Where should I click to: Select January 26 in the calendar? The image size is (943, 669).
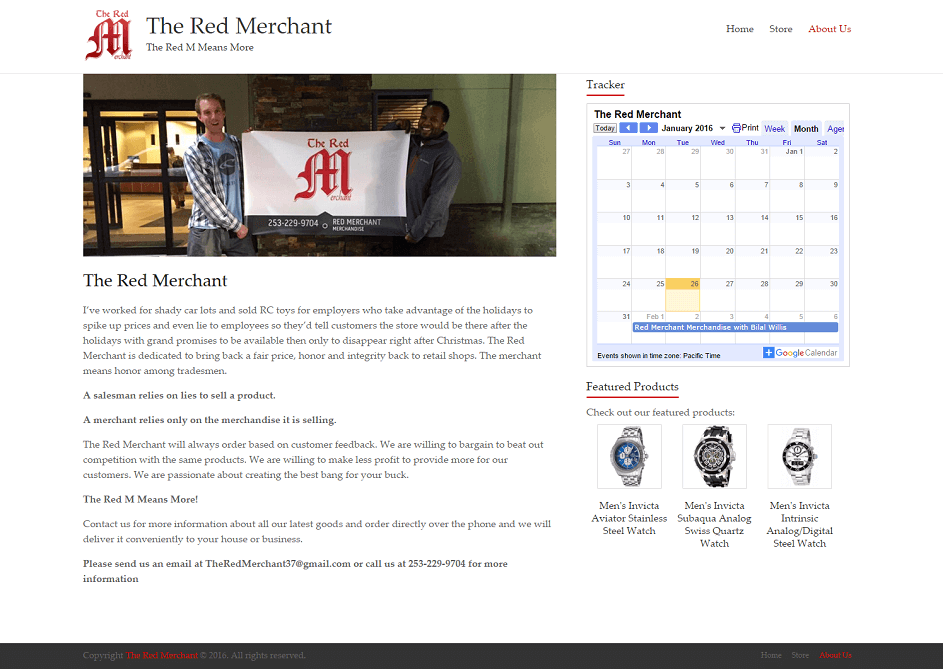click(x=683, y=295)
